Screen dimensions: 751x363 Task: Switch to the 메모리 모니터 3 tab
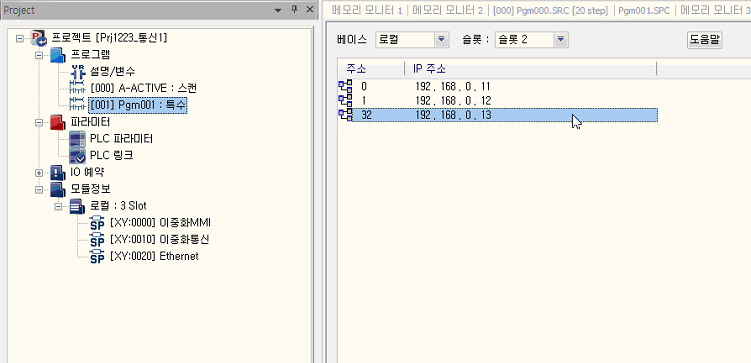coord(715,11)
